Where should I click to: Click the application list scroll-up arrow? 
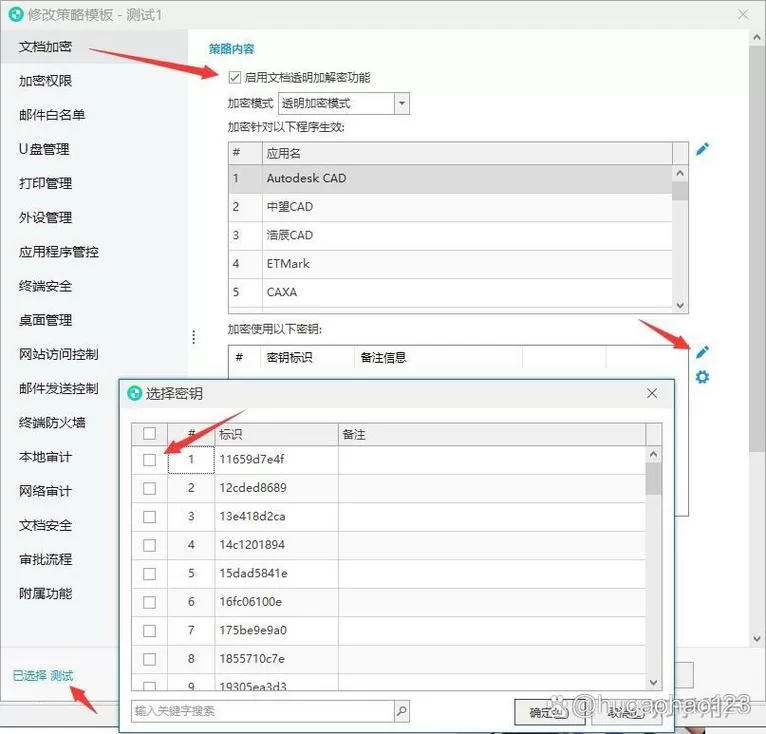(x=680, y=173)
